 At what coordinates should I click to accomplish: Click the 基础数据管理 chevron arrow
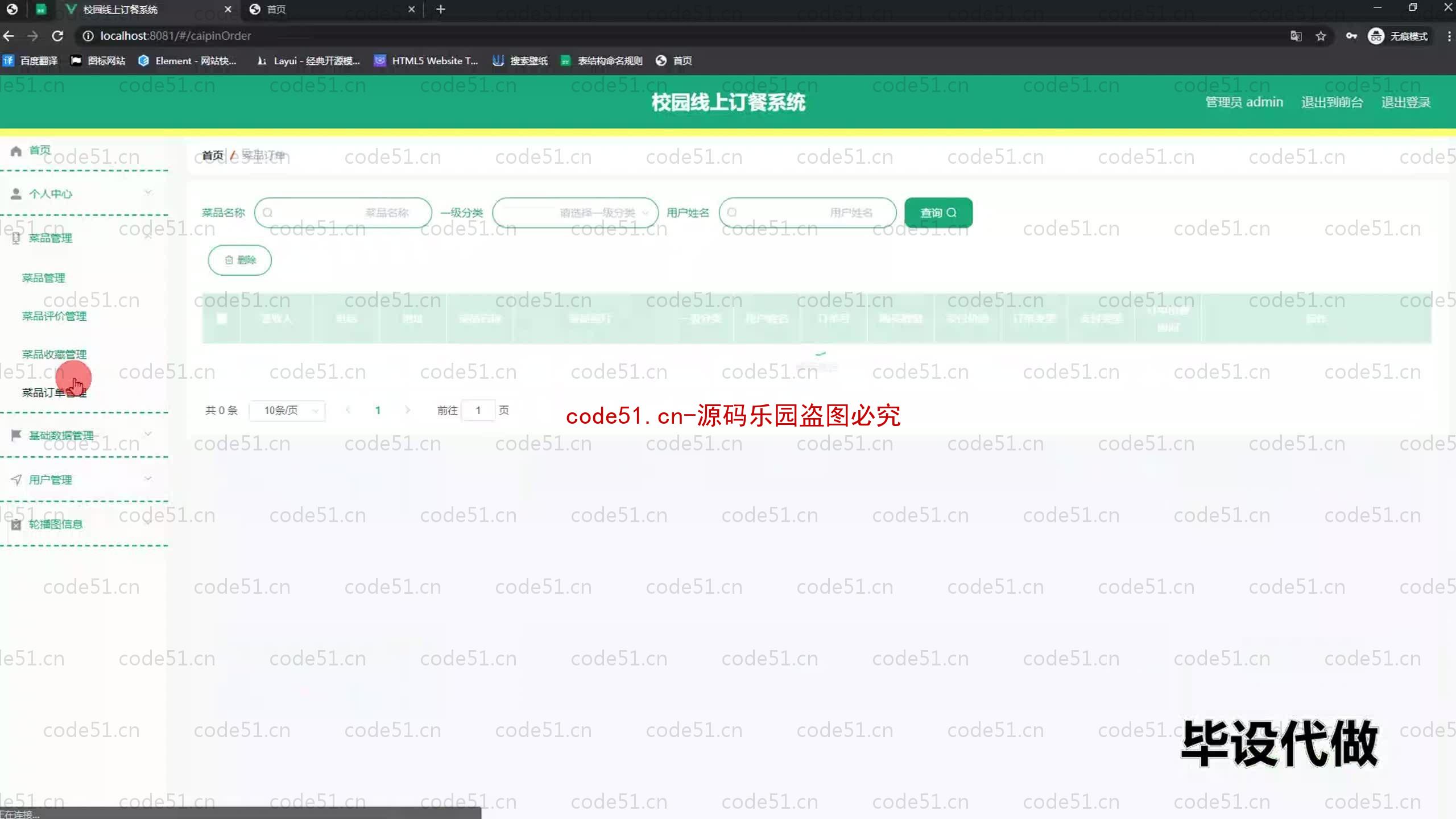click(x=148, y=435)
